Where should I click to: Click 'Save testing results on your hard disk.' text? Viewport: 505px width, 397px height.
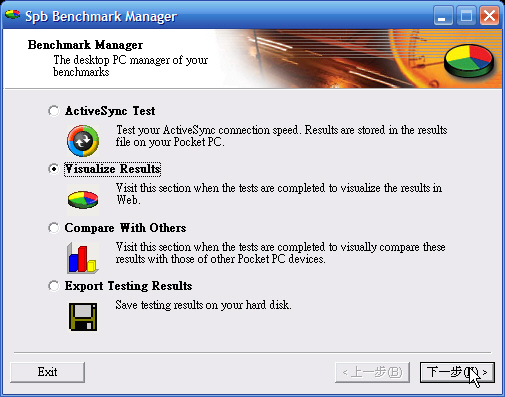tap(203, 305)
